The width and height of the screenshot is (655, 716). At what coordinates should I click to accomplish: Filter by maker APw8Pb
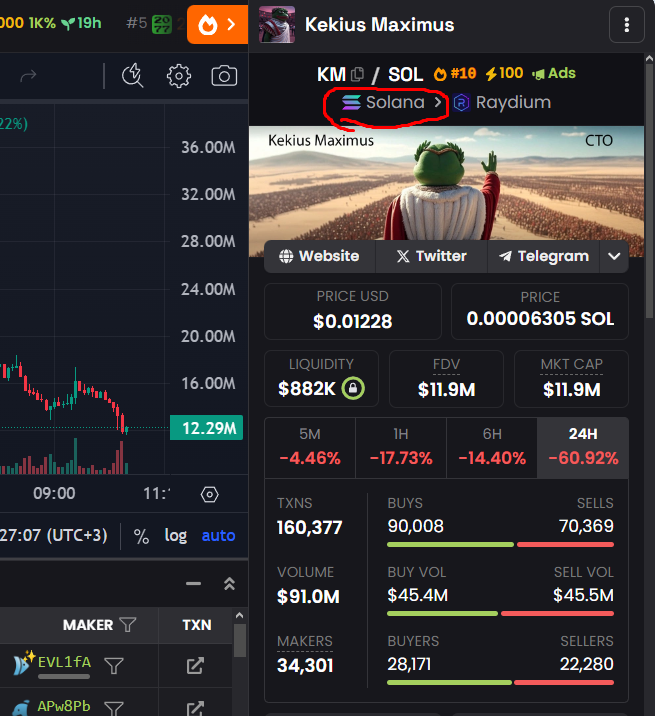pos(114,708)
